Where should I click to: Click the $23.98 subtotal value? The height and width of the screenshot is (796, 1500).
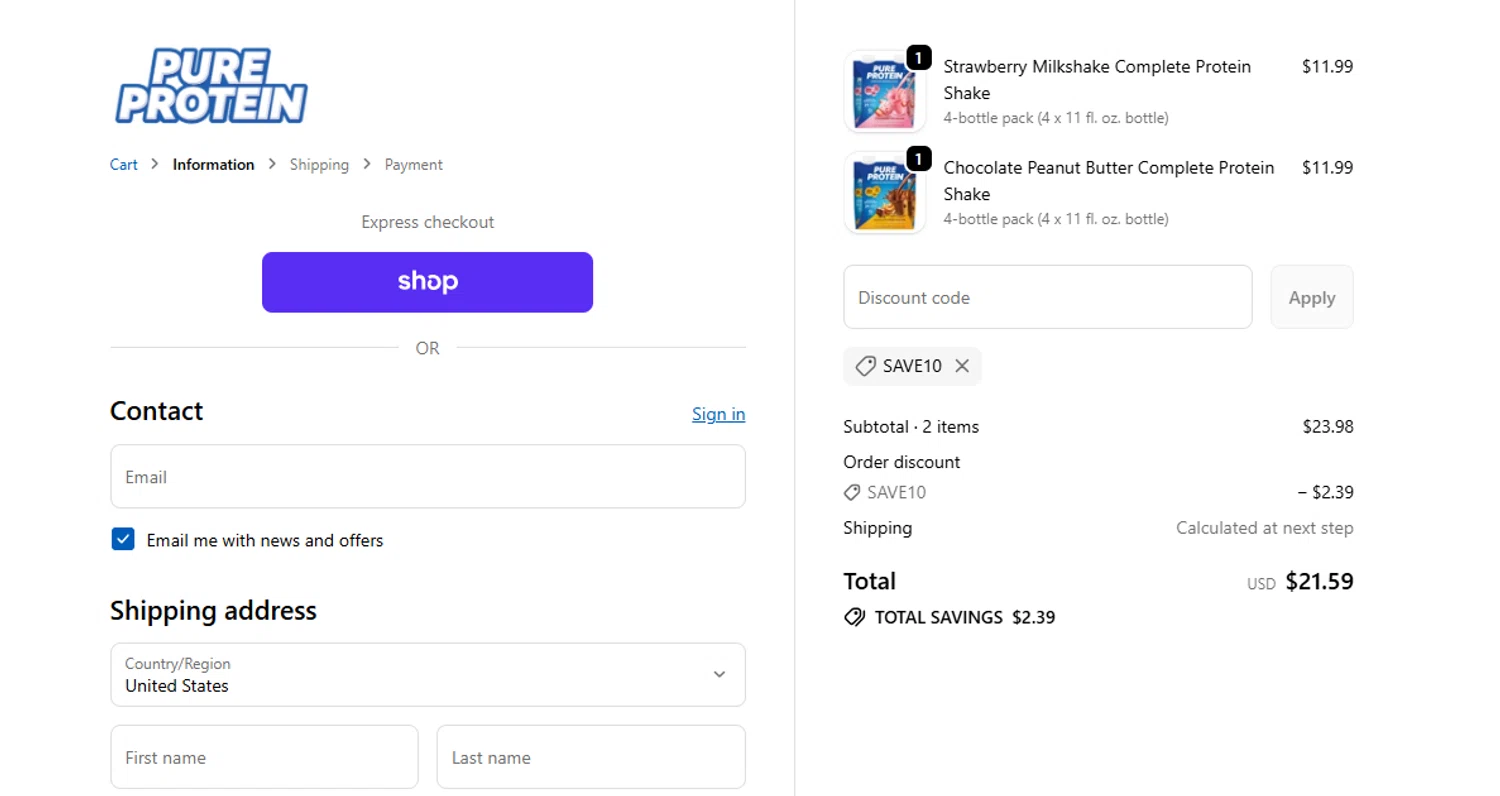coord(1328,426)
